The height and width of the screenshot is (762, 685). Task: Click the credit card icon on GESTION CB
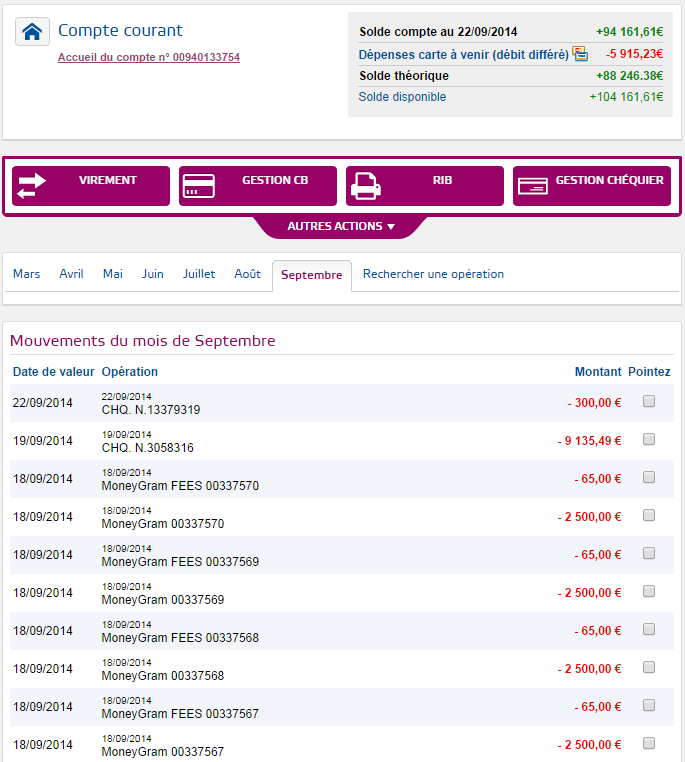point(199,186)
